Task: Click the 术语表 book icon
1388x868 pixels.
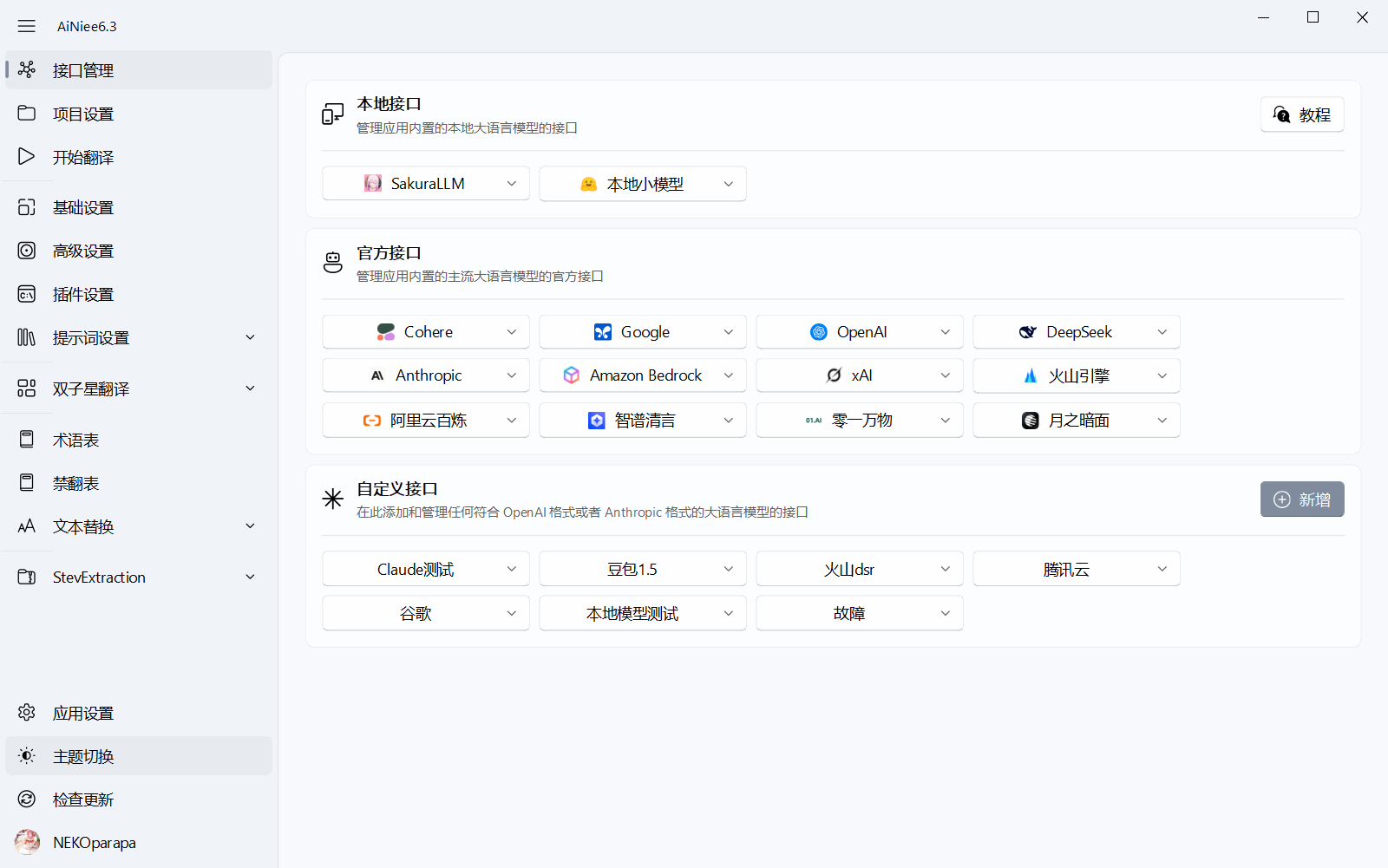Action: [27, 439]
